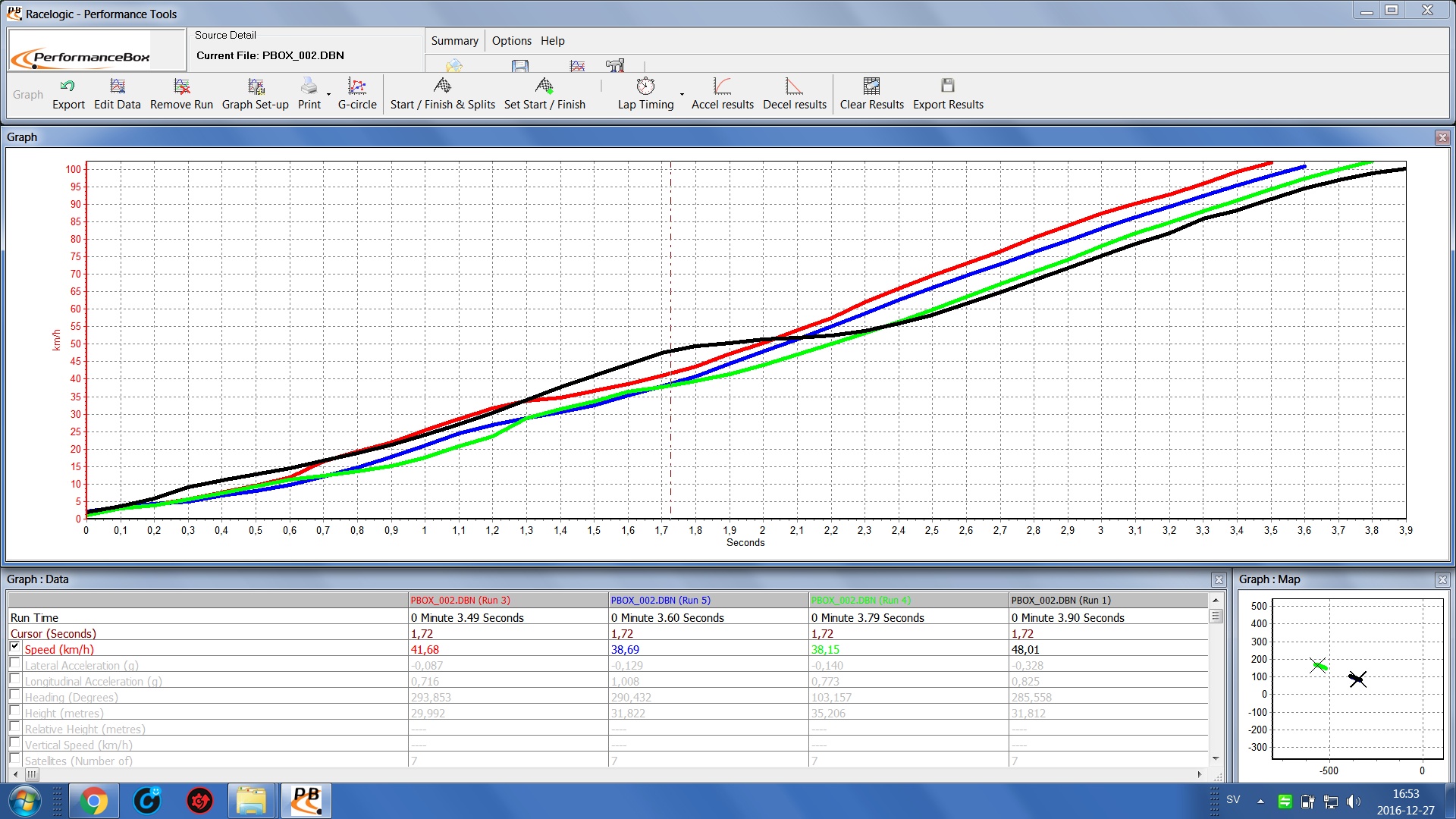Select the Run 5 column header

point(708,600)
